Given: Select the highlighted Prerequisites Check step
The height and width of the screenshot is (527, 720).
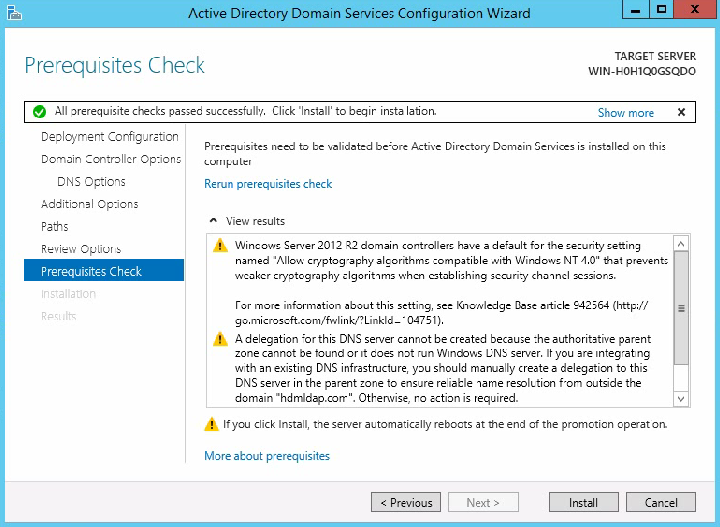Looking at the screenshot, I should (x=104, y=270).
